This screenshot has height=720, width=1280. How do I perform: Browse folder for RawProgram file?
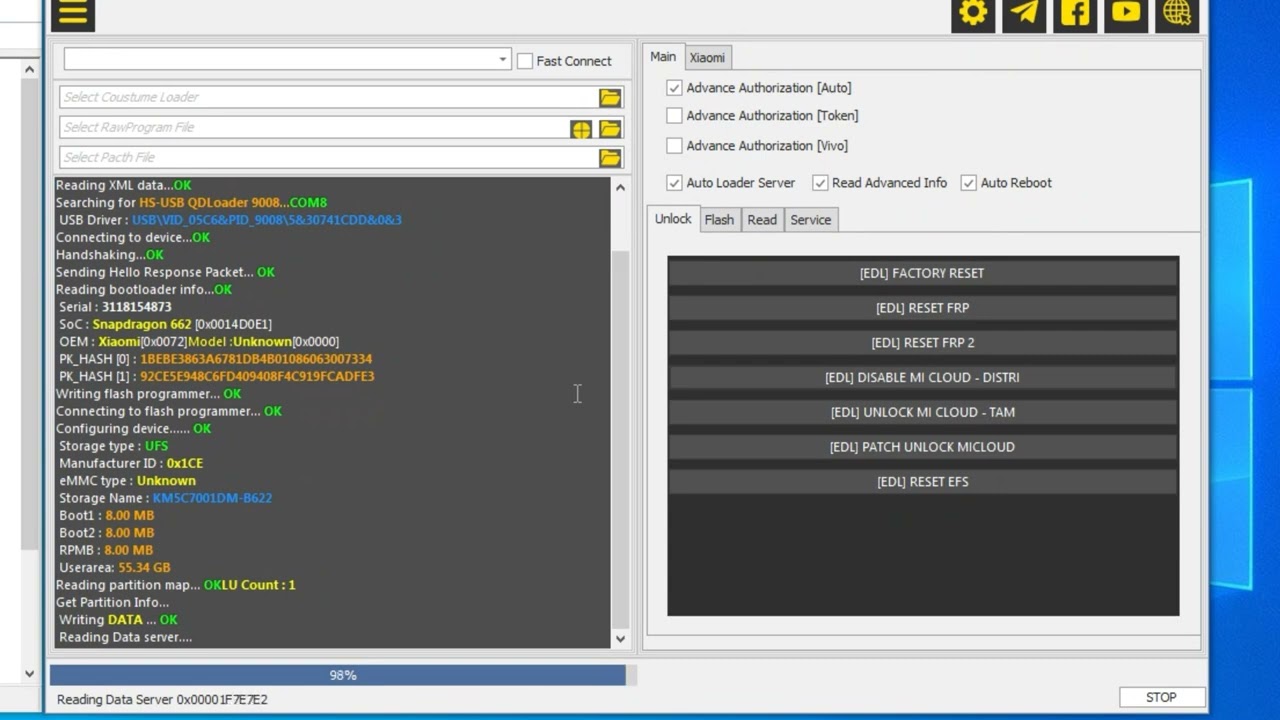(x=610, y=128)
